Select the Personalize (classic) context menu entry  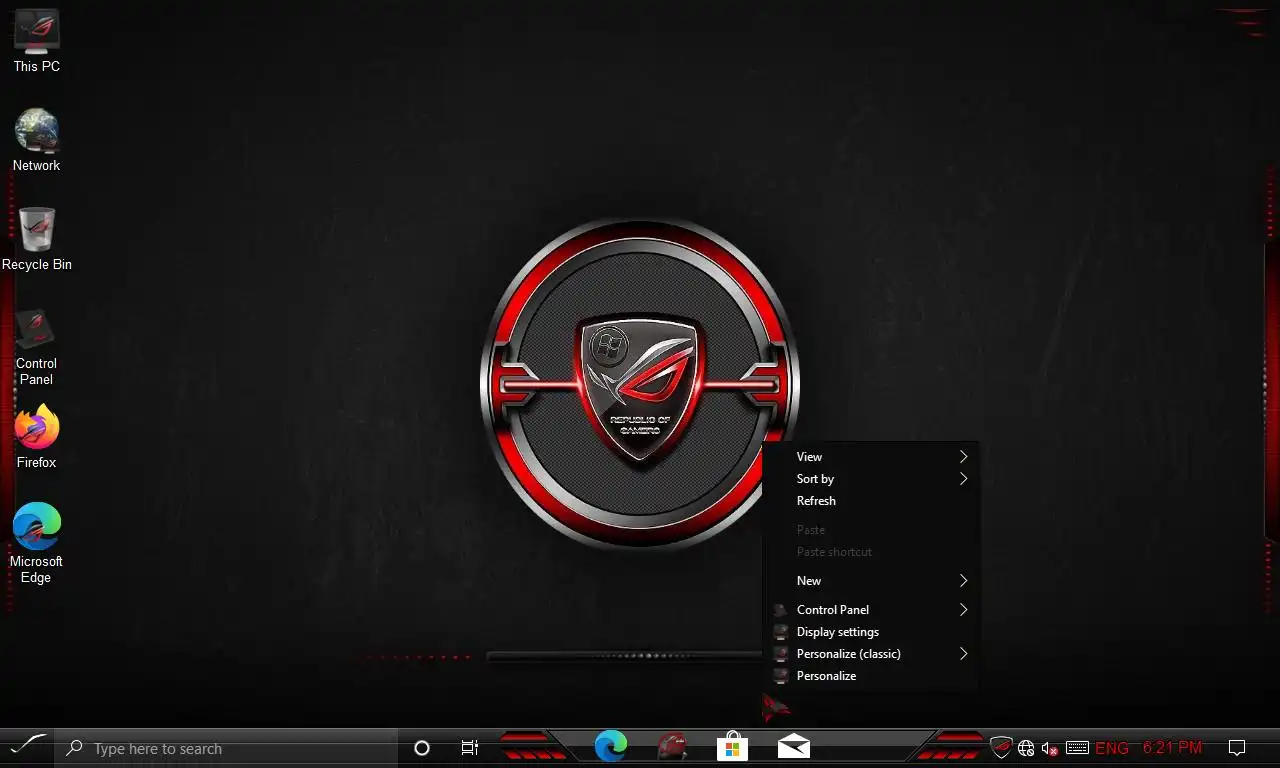(x=870, y=654)
